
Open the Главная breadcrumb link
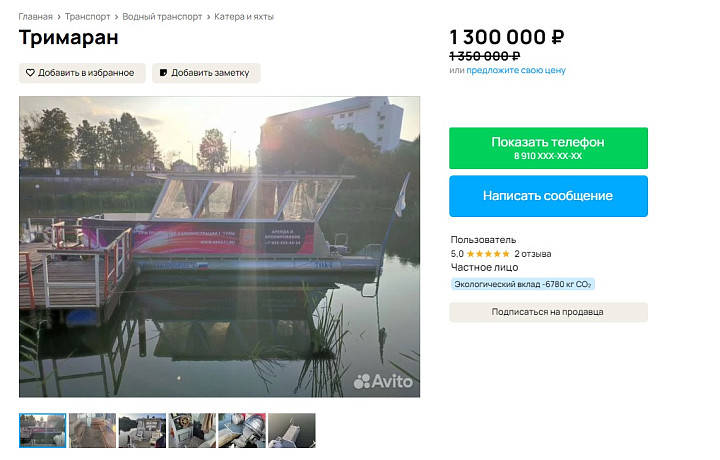click(35, 17)
